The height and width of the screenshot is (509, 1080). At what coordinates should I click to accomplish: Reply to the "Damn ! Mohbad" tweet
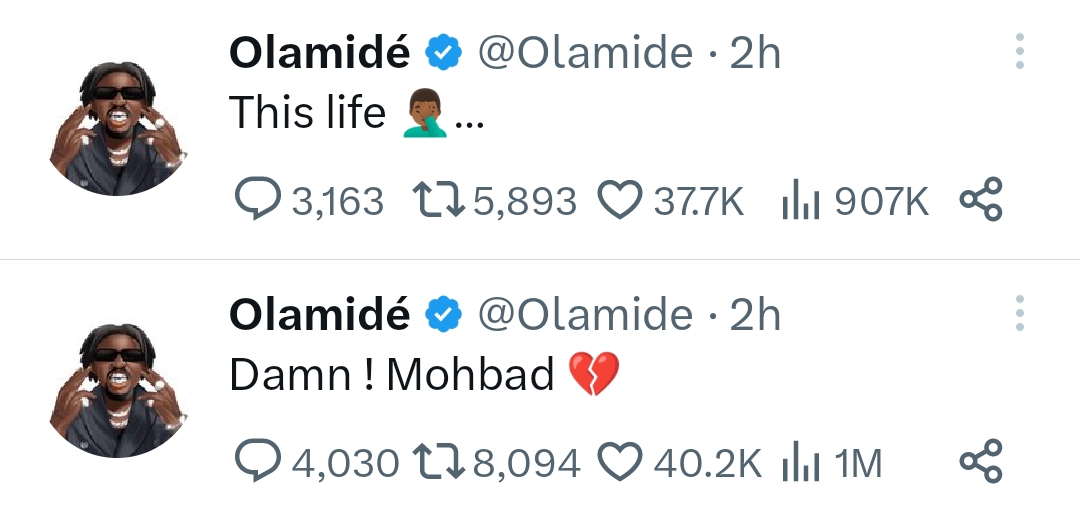[x=256, y=462]
